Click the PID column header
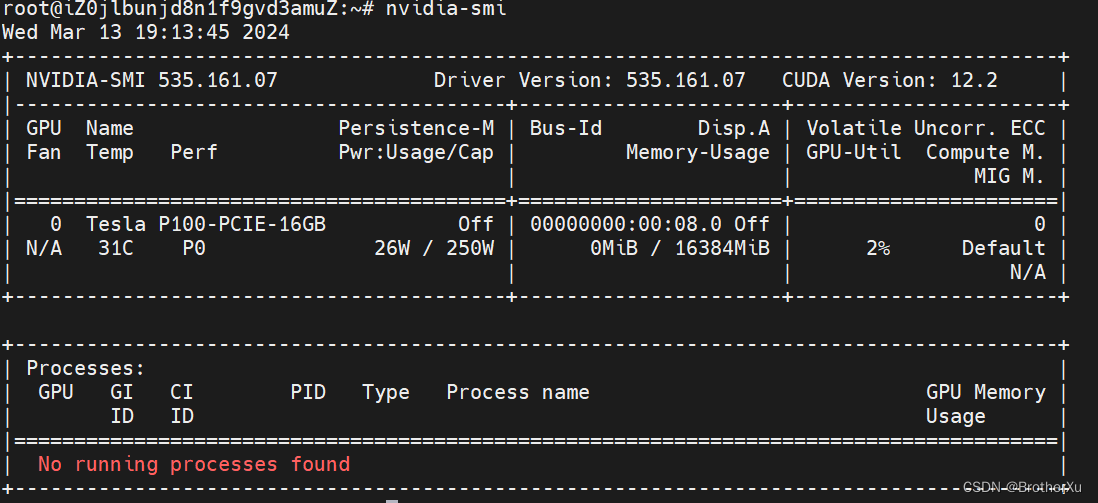1098x503 pixels. [308, 392]
